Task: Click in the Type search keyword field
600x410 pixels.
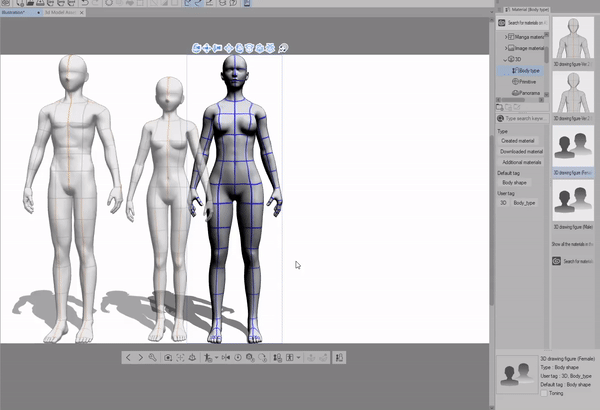Action: (523, 118)
